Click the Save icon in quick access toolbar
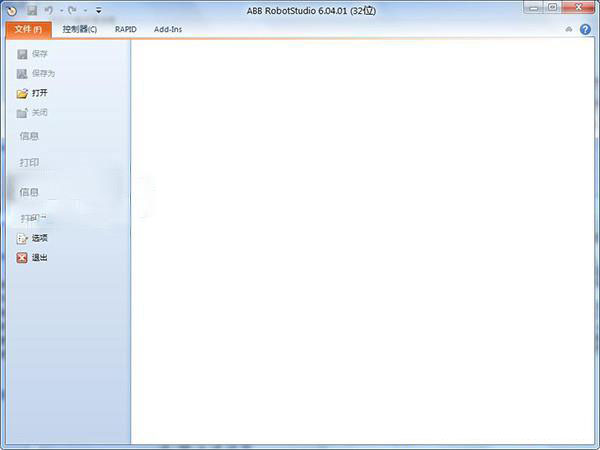Viewport: 600px width, 450px height. [x=32, y=11]
